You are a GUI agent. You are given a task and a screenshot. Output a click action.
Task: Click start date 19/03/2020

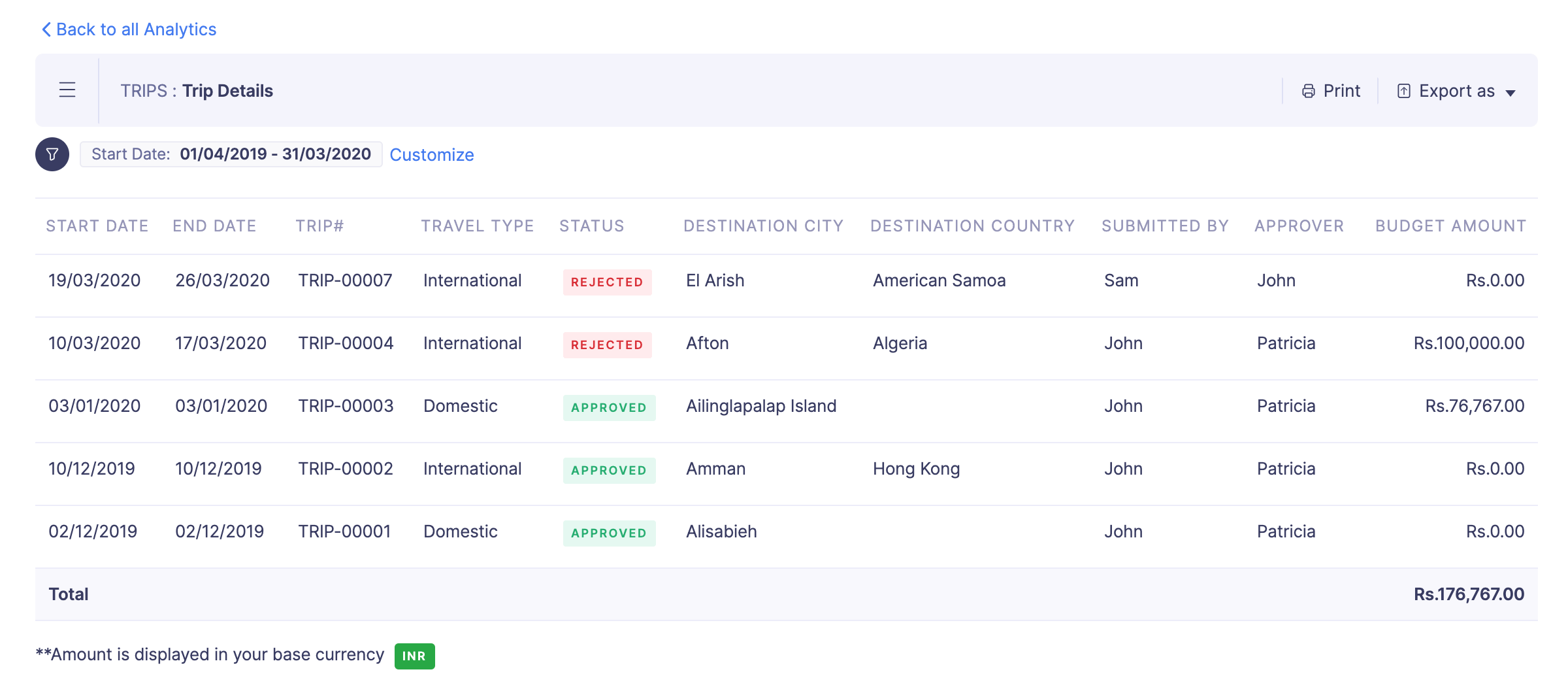coord(95,280)
